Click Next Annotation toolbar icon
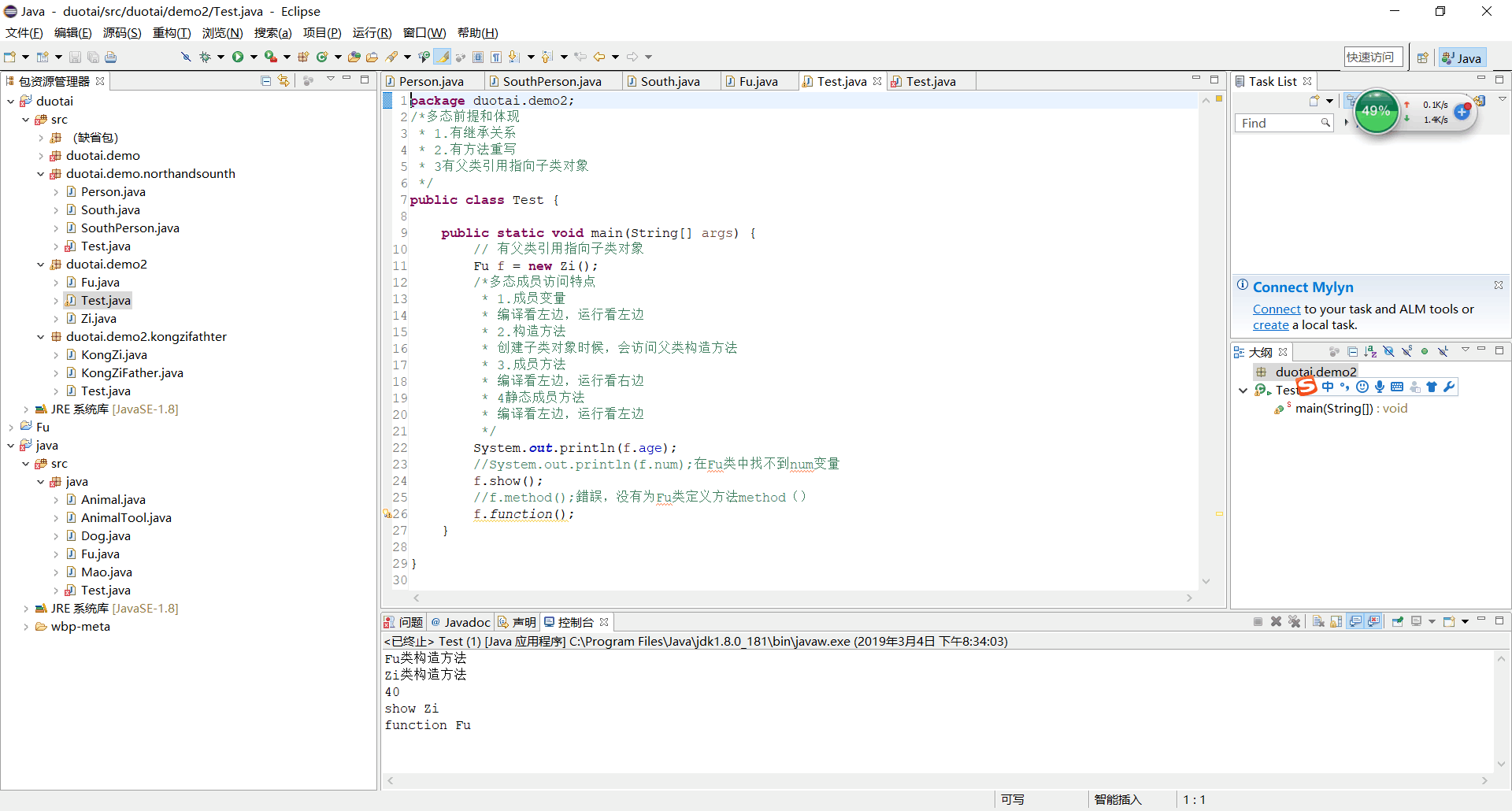 click(x=513, y=57)
